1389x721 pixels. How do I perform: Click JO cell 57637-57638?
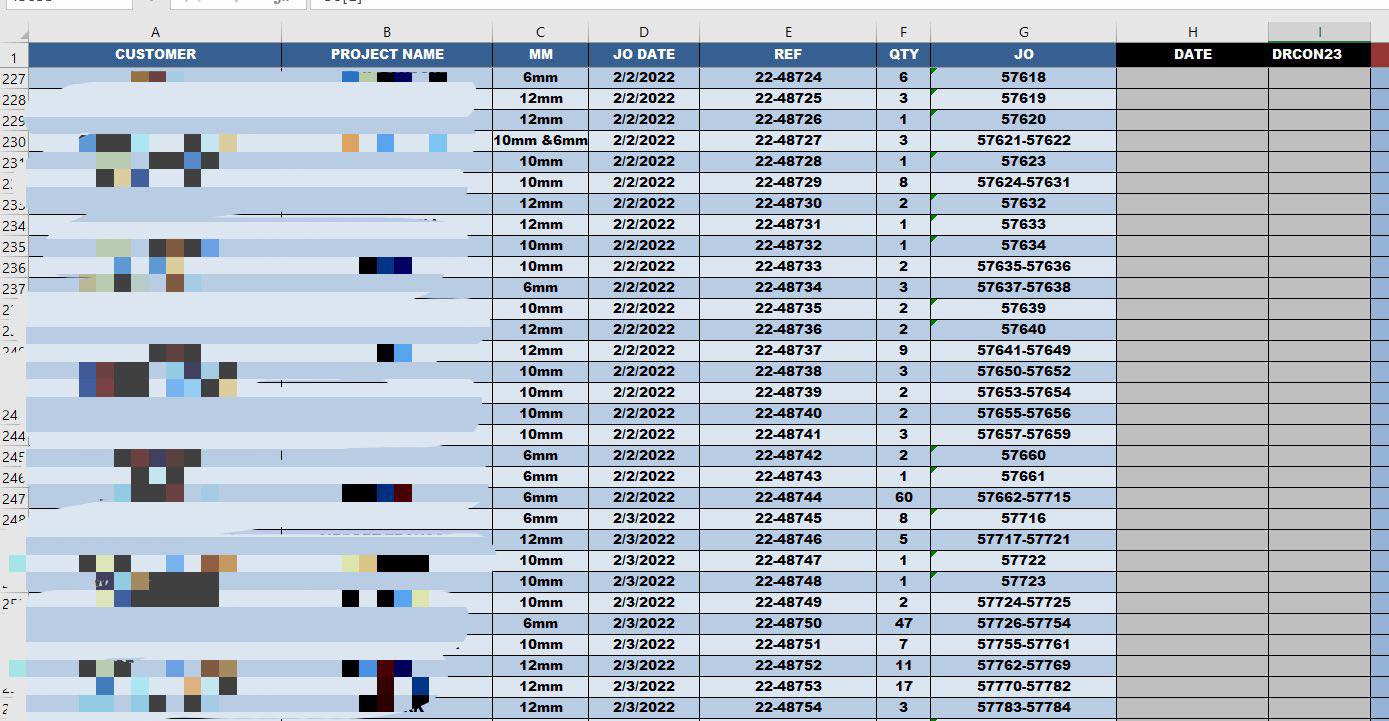1023,287
